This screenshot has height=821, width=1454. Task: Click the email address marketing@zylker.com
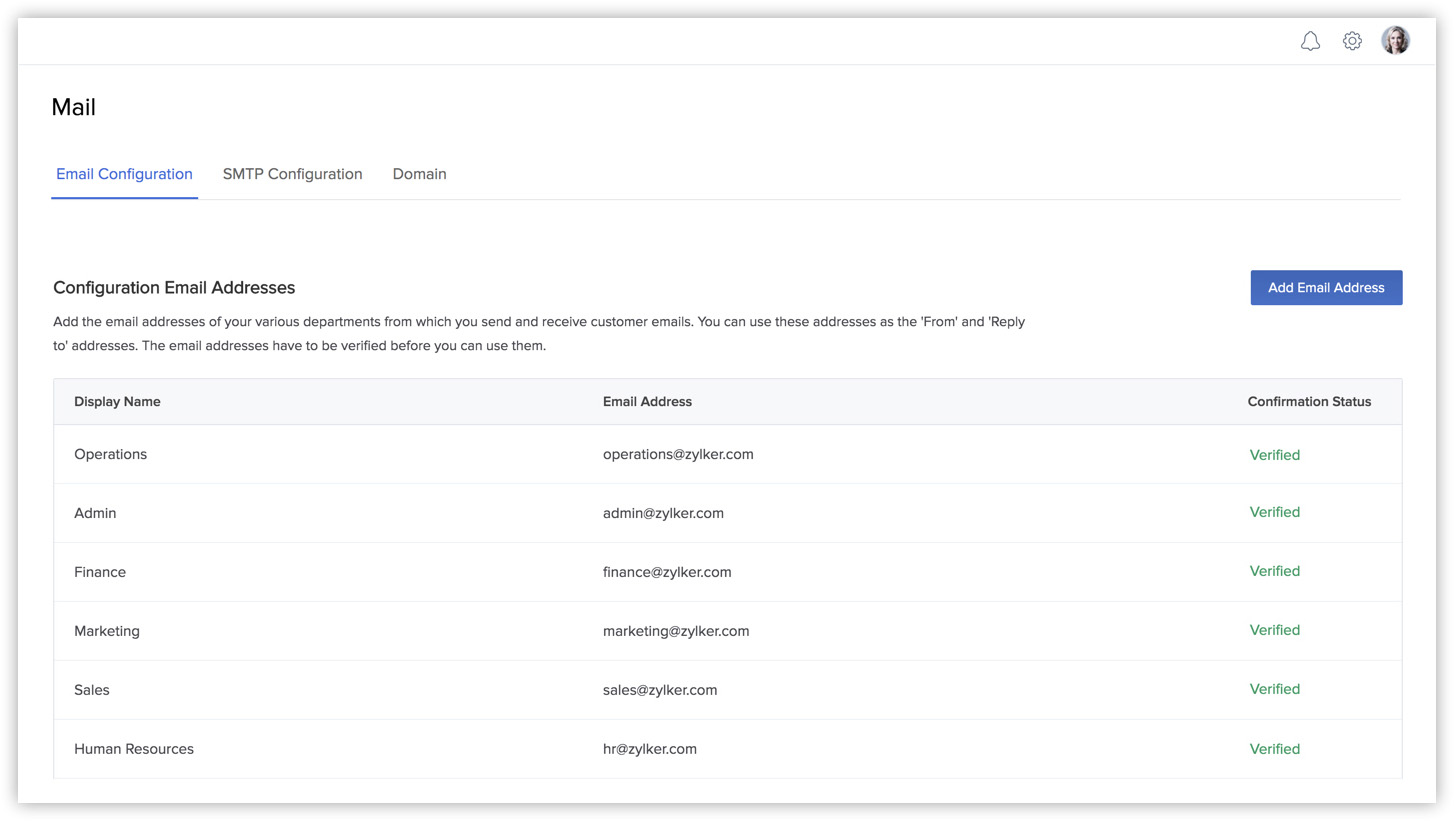coord(675,631)
